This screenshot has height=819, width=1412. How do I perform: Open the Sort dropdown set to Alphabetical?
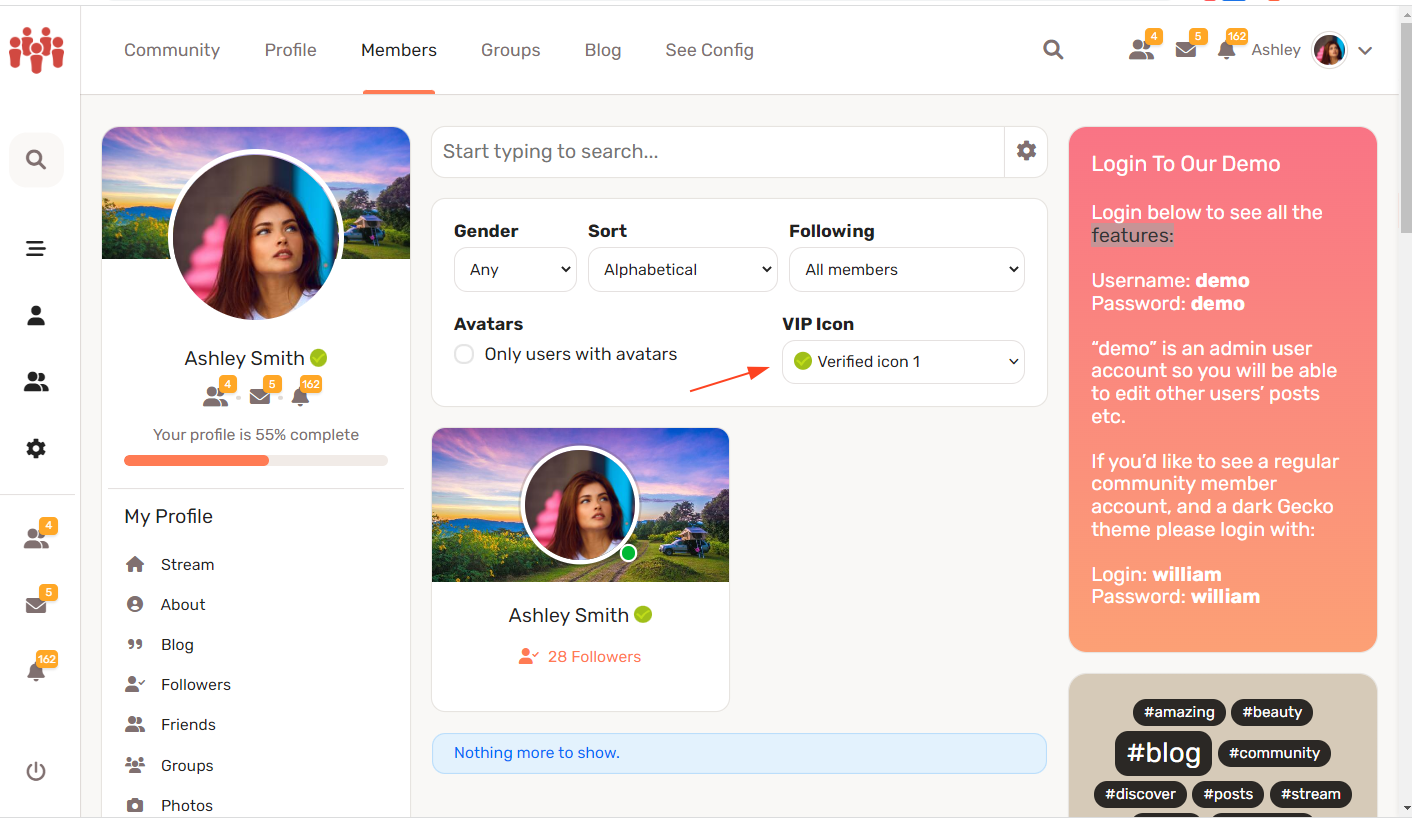click(682, 269)
